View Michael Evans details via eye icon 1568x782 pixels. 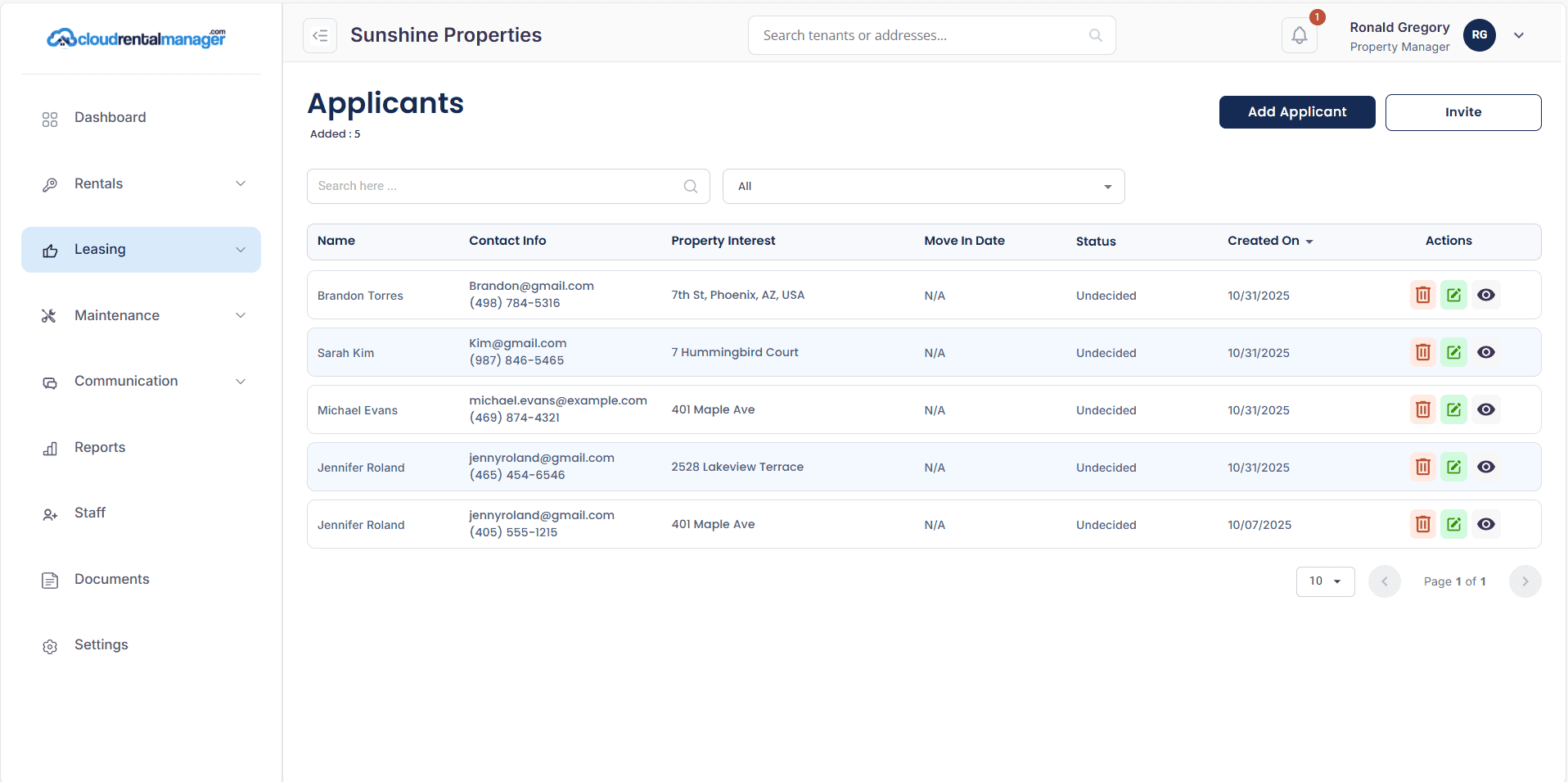(x=1486, y=409)
